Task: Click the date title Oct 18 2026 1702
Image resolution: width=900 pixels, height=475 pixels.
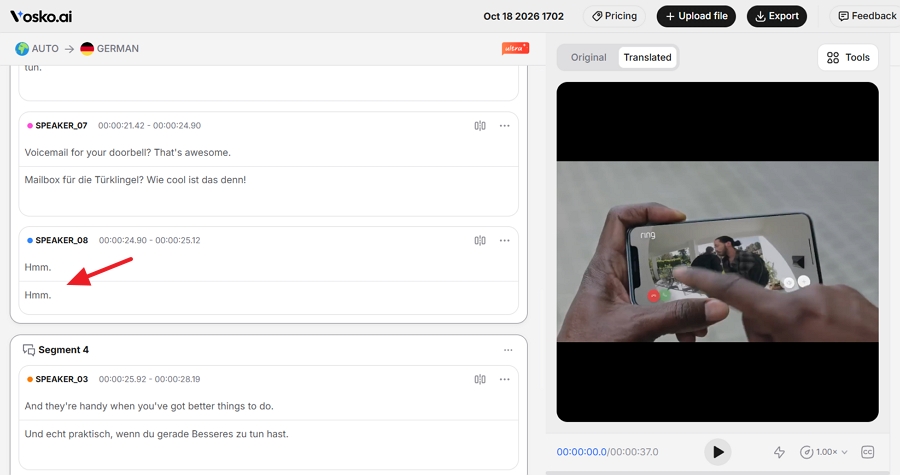Action: click(523, 16)
